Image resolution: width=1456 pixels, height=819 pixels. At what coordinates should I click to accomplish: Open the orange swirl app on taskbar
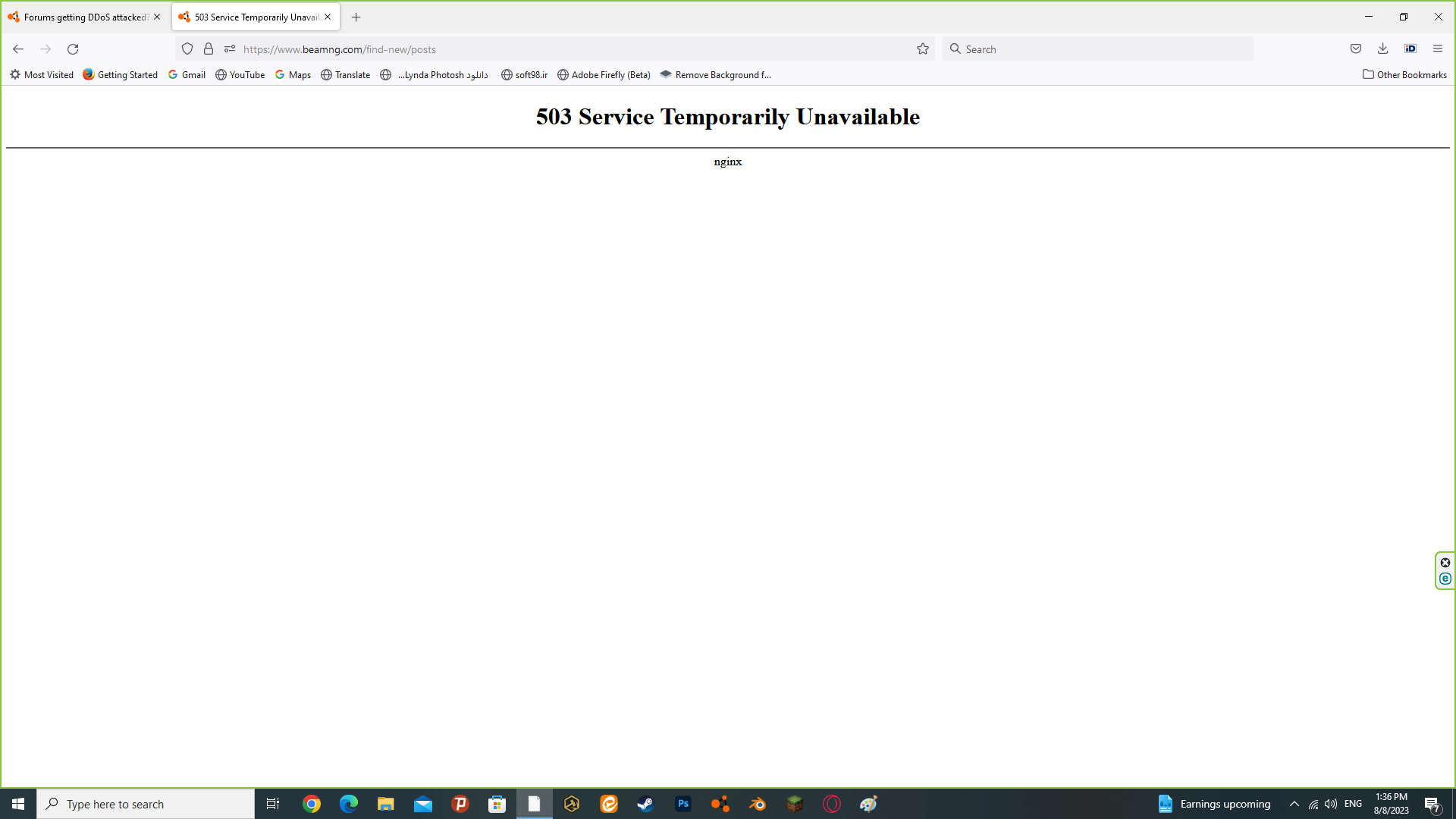point(609,804)
